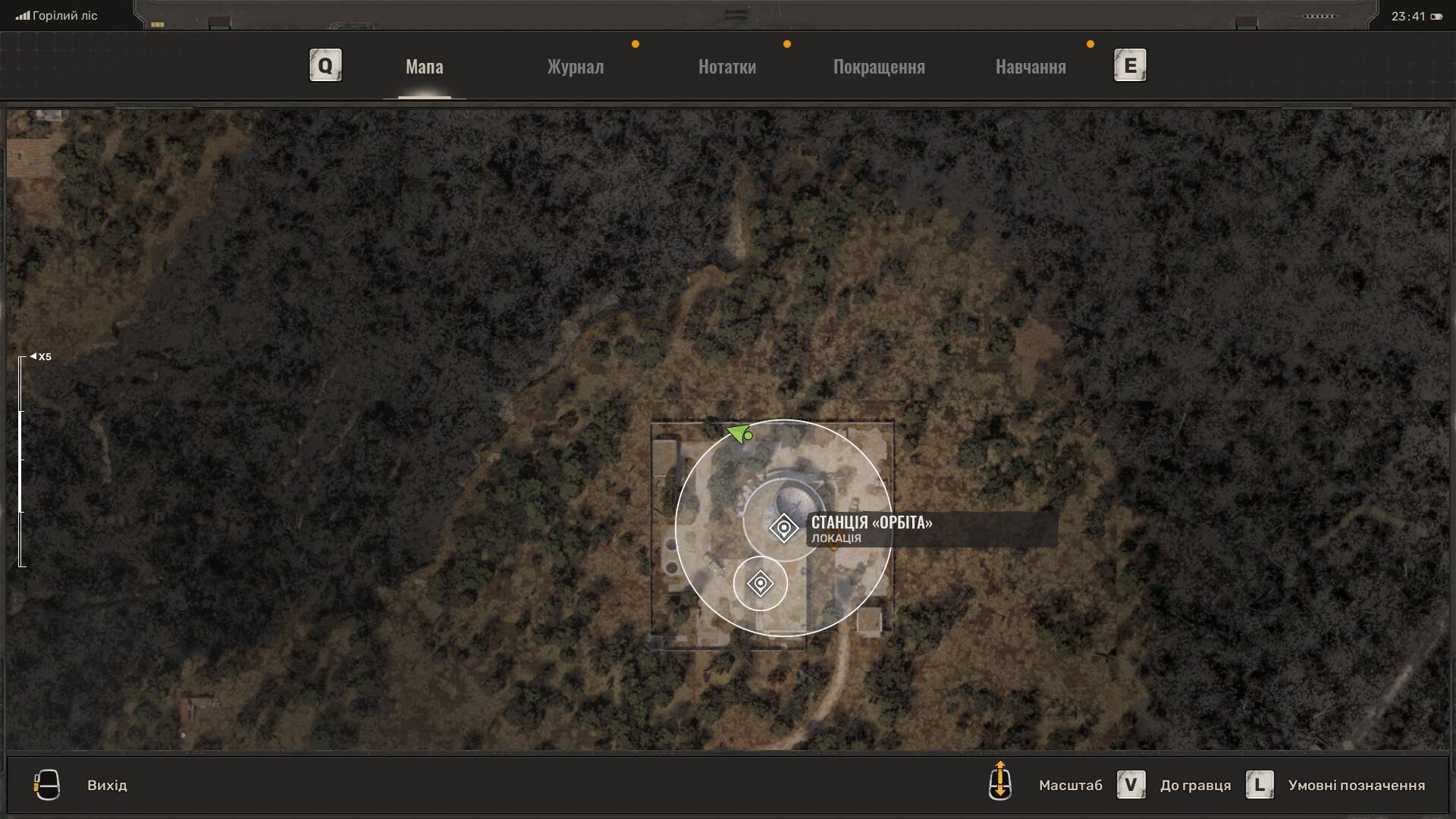
Task: Click the exit key icon beside Вихід
Action: 47,785
